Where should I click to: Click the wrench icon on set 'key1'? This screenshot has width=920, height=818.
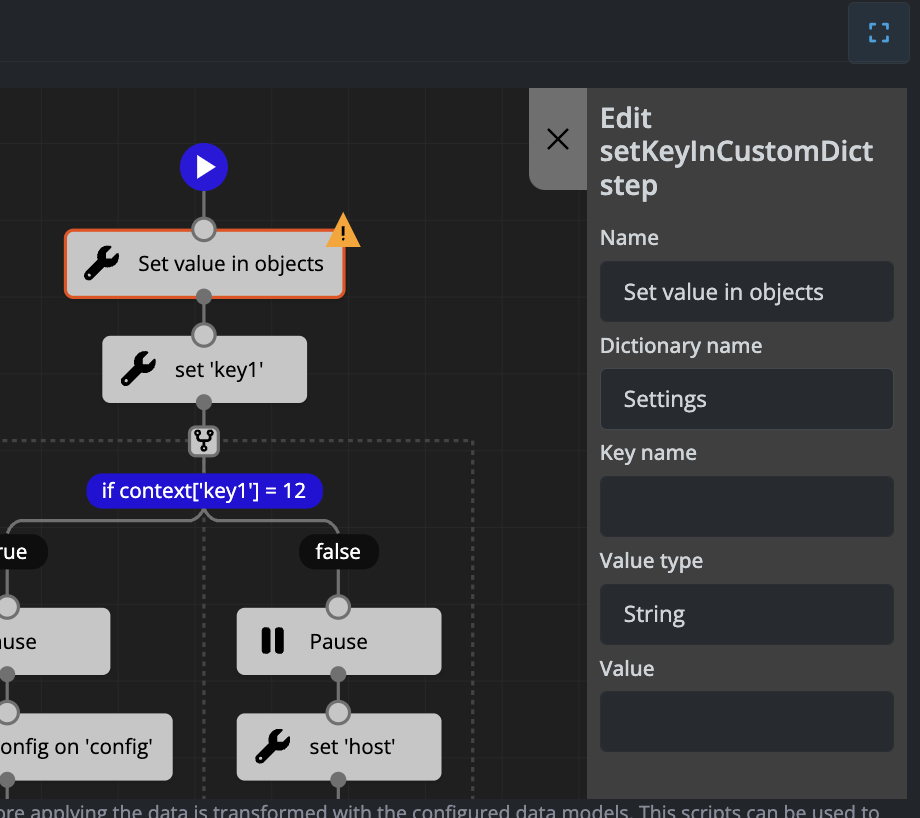coord(138,369)
